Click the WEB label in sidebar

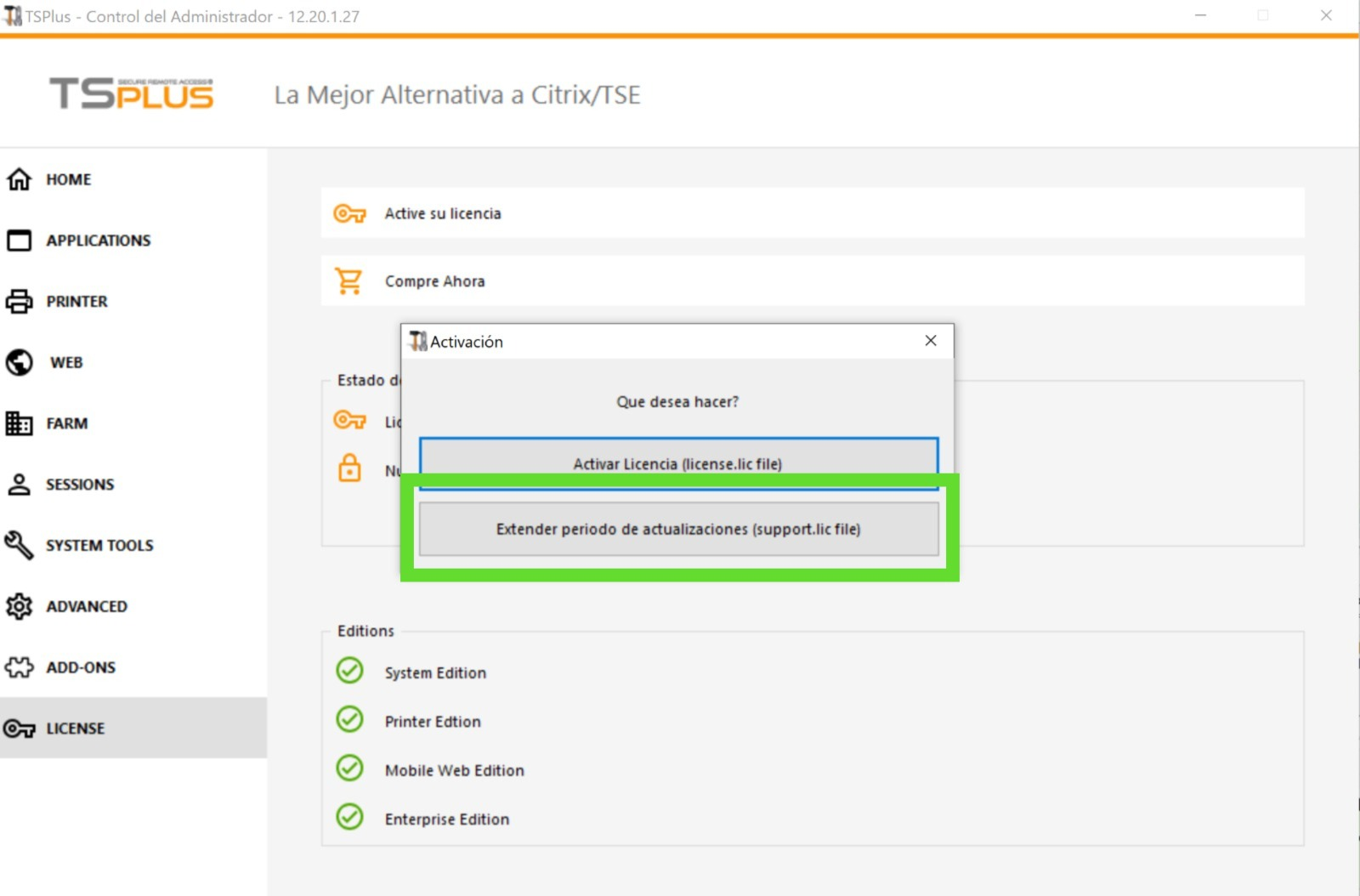pos(66,363)
